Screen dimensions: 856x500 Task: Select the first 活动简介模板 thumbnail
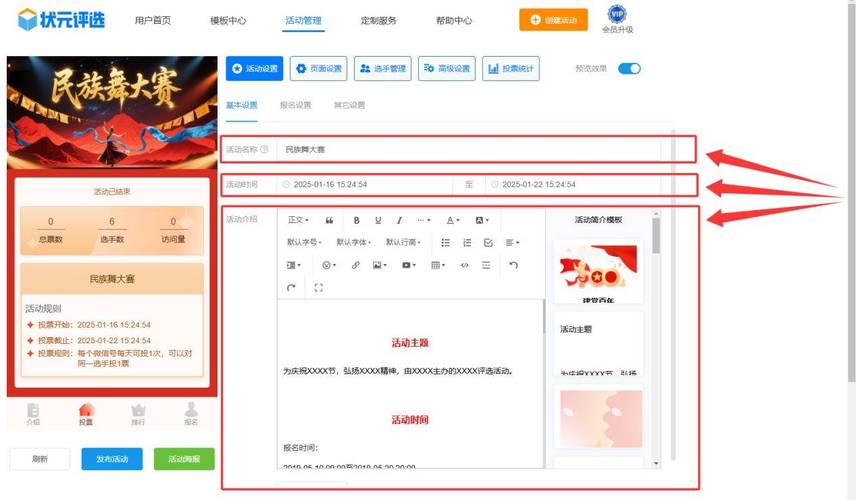(x=597, y=273)
